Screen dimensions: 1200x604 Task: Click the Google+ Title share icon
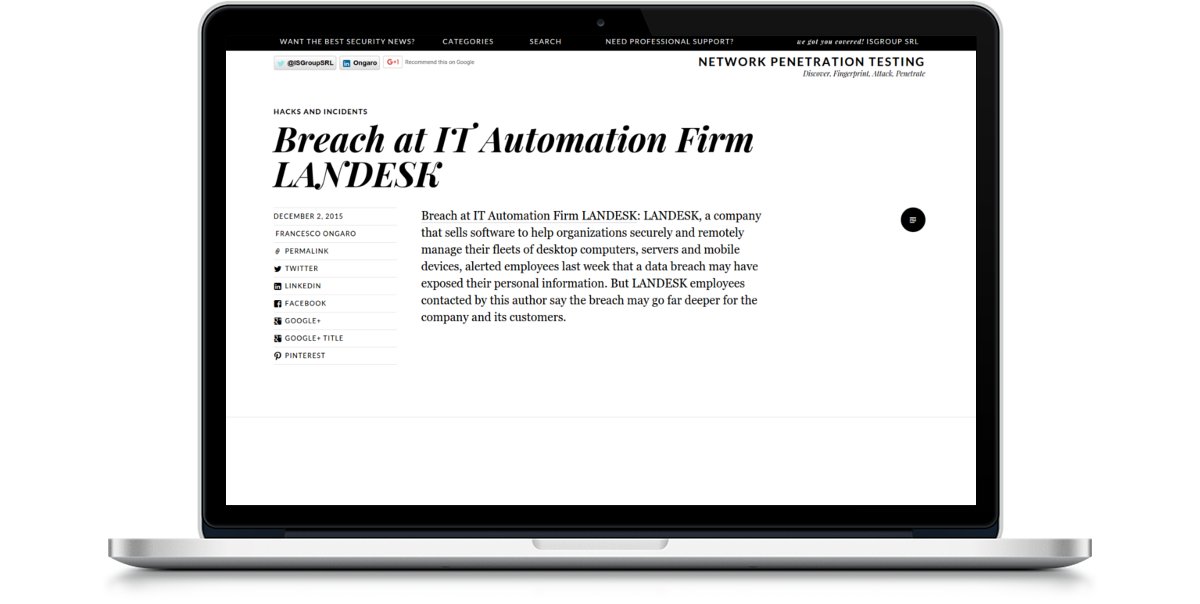pyautogui.click(x=278, y=338)
